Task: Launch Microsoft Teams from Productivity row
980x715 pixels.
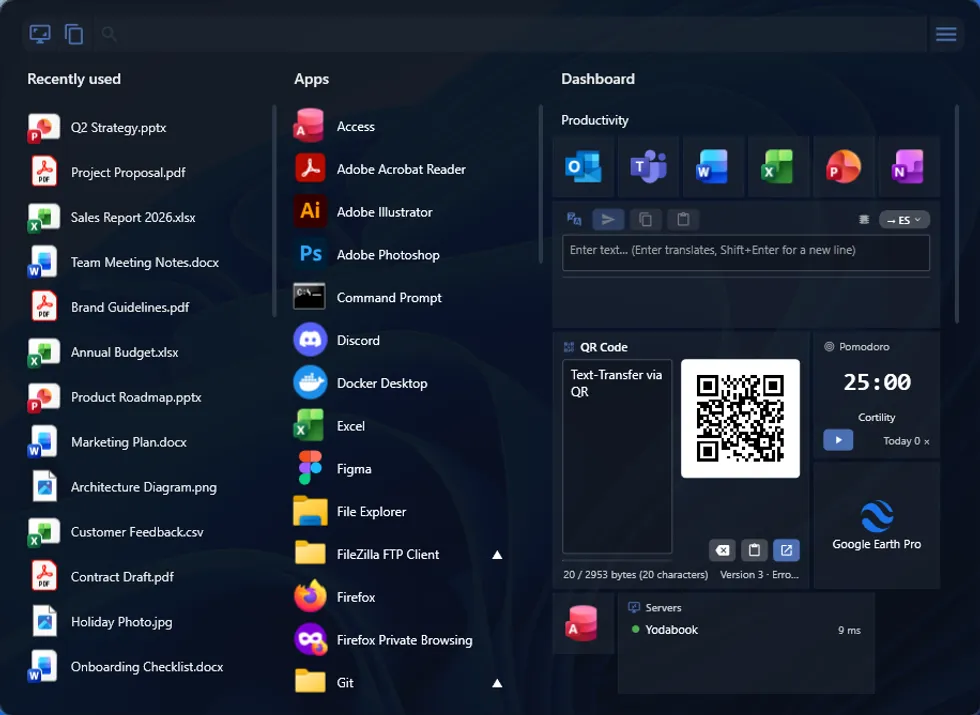Action: click(648, 167)
